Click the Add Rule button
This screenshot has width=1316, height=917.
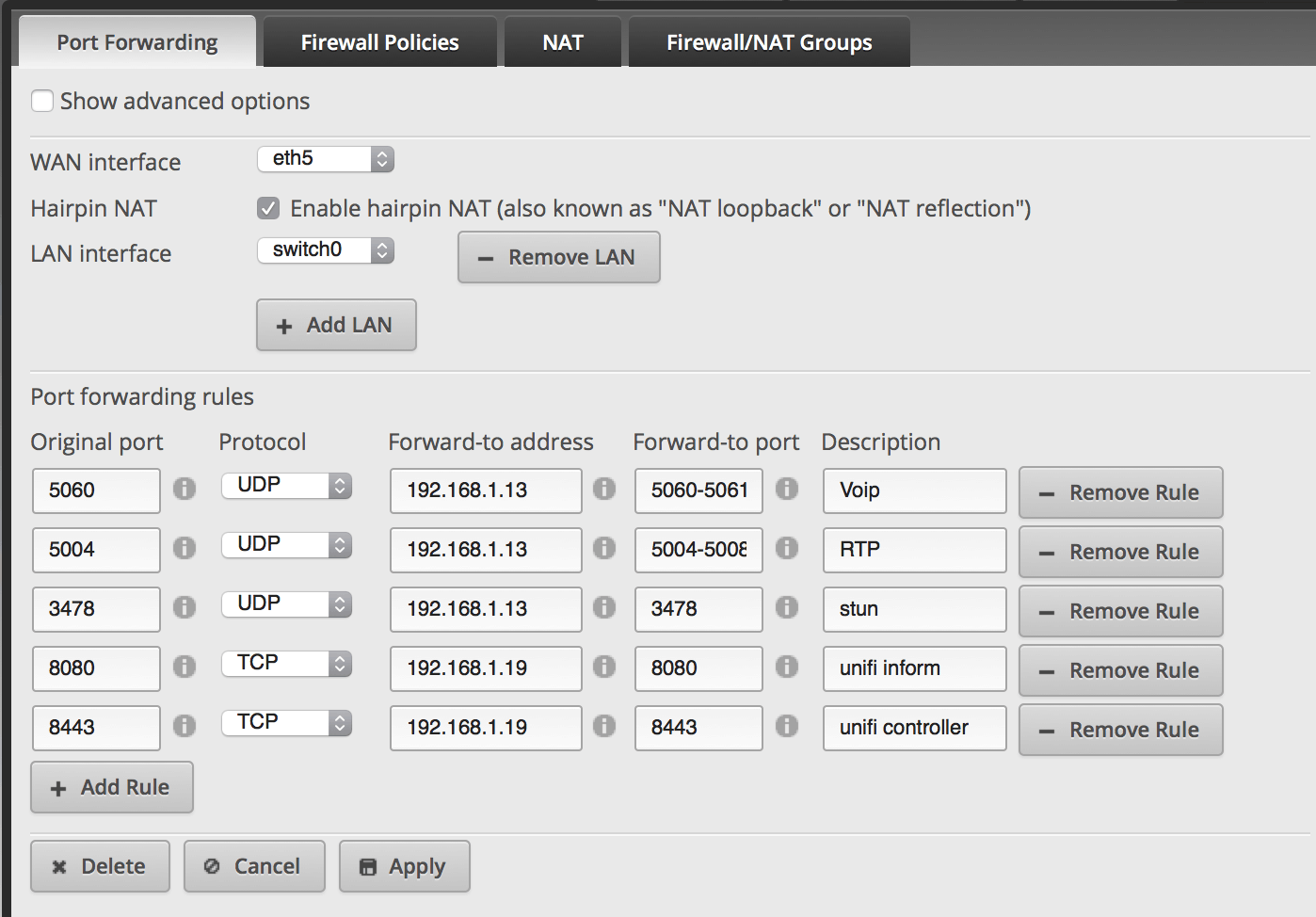pyautogui.click(x=112, y=787)
